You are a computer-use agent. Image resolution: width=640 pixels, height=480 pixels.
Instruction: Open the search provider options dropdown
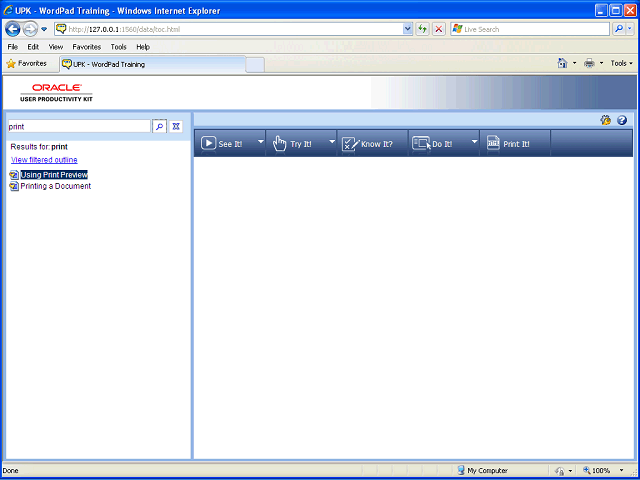tap(630, 29)
